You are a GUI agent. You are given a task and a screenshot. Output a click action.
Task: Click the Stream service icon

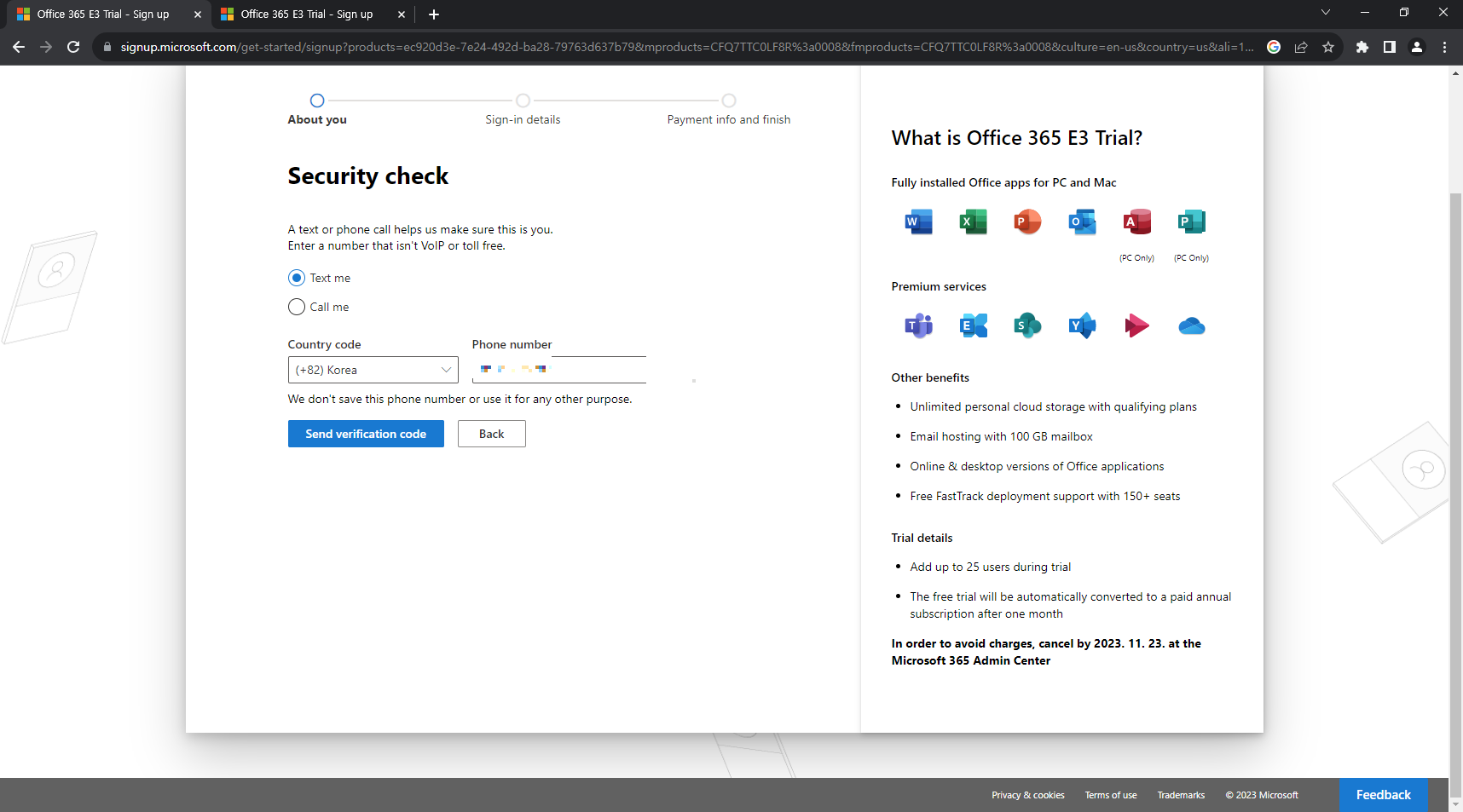(x=1136, y=325)
